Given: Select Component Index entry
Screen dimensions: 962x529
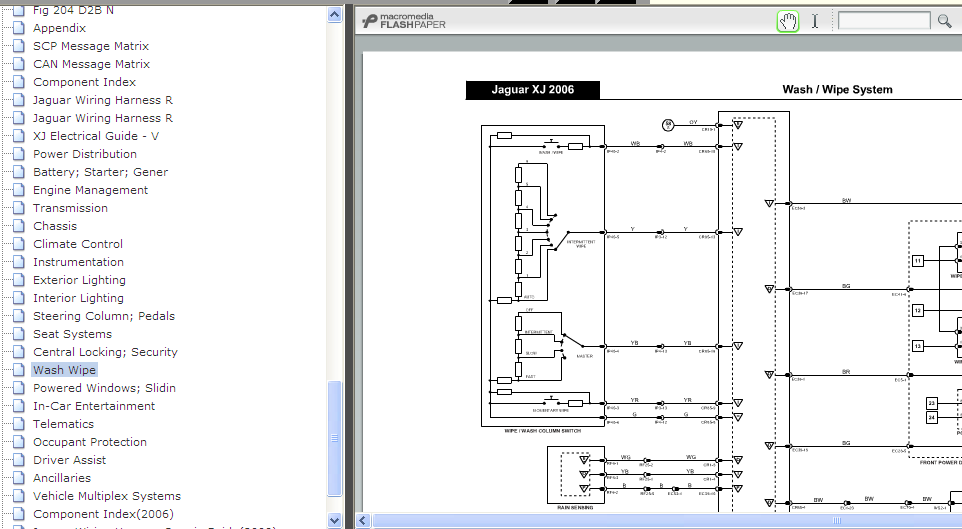Looking at the screenshot, I should (85, 82).
